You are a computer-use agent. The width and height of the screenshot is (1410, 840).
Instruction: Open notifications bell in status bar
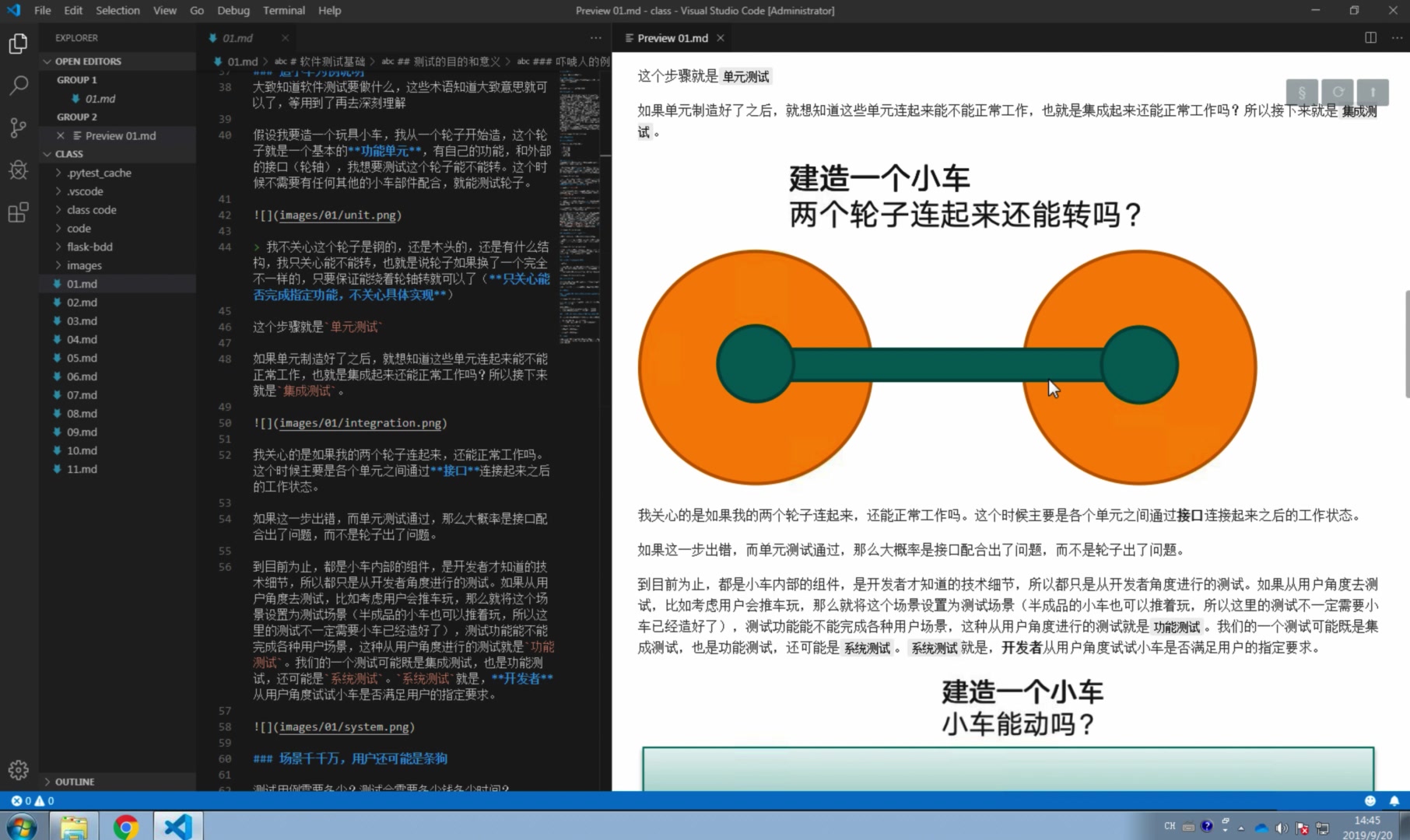point(1394,800)
